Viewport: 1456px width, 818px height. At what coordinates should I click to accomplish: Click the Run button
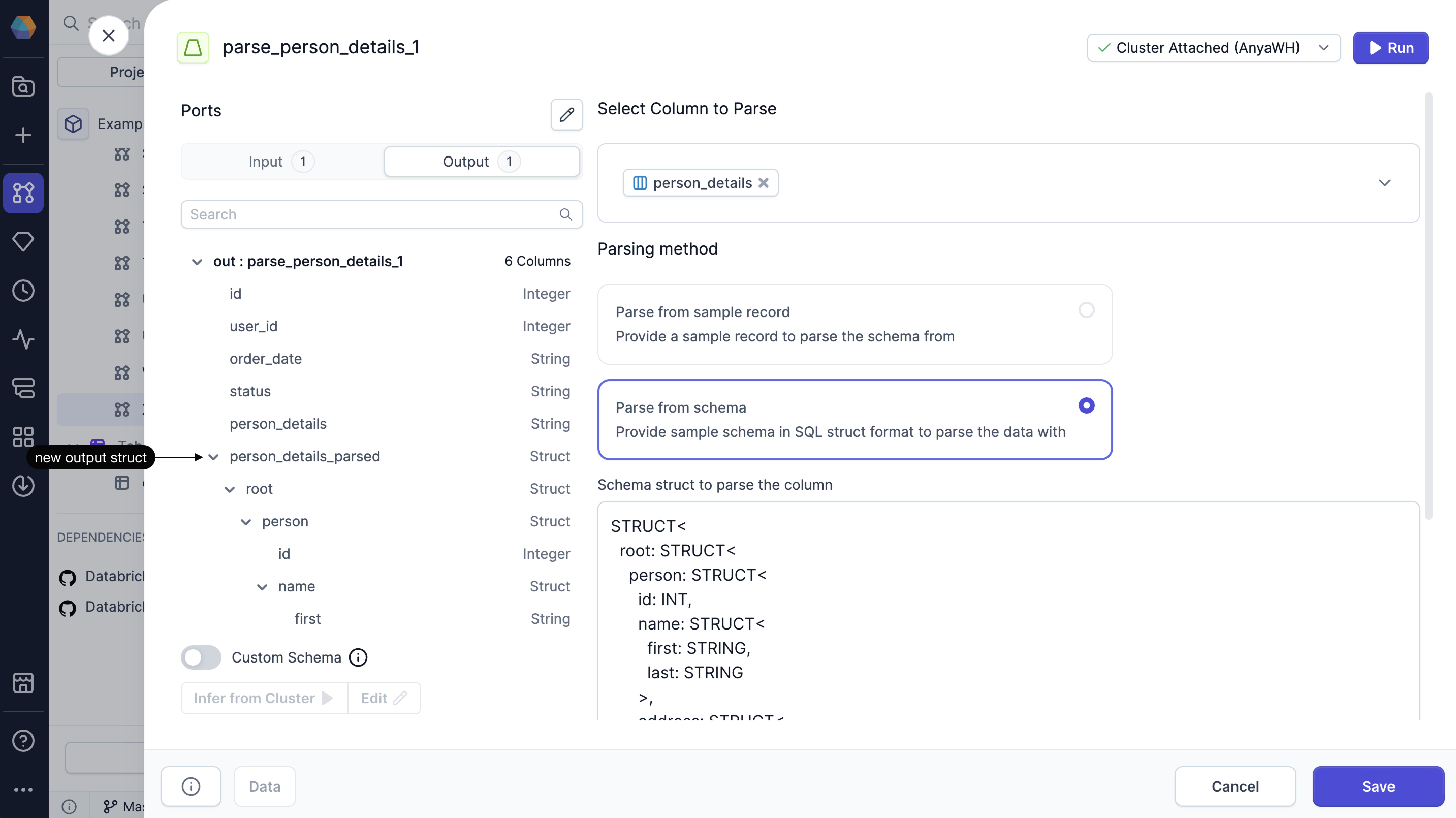pos(1390,48)
